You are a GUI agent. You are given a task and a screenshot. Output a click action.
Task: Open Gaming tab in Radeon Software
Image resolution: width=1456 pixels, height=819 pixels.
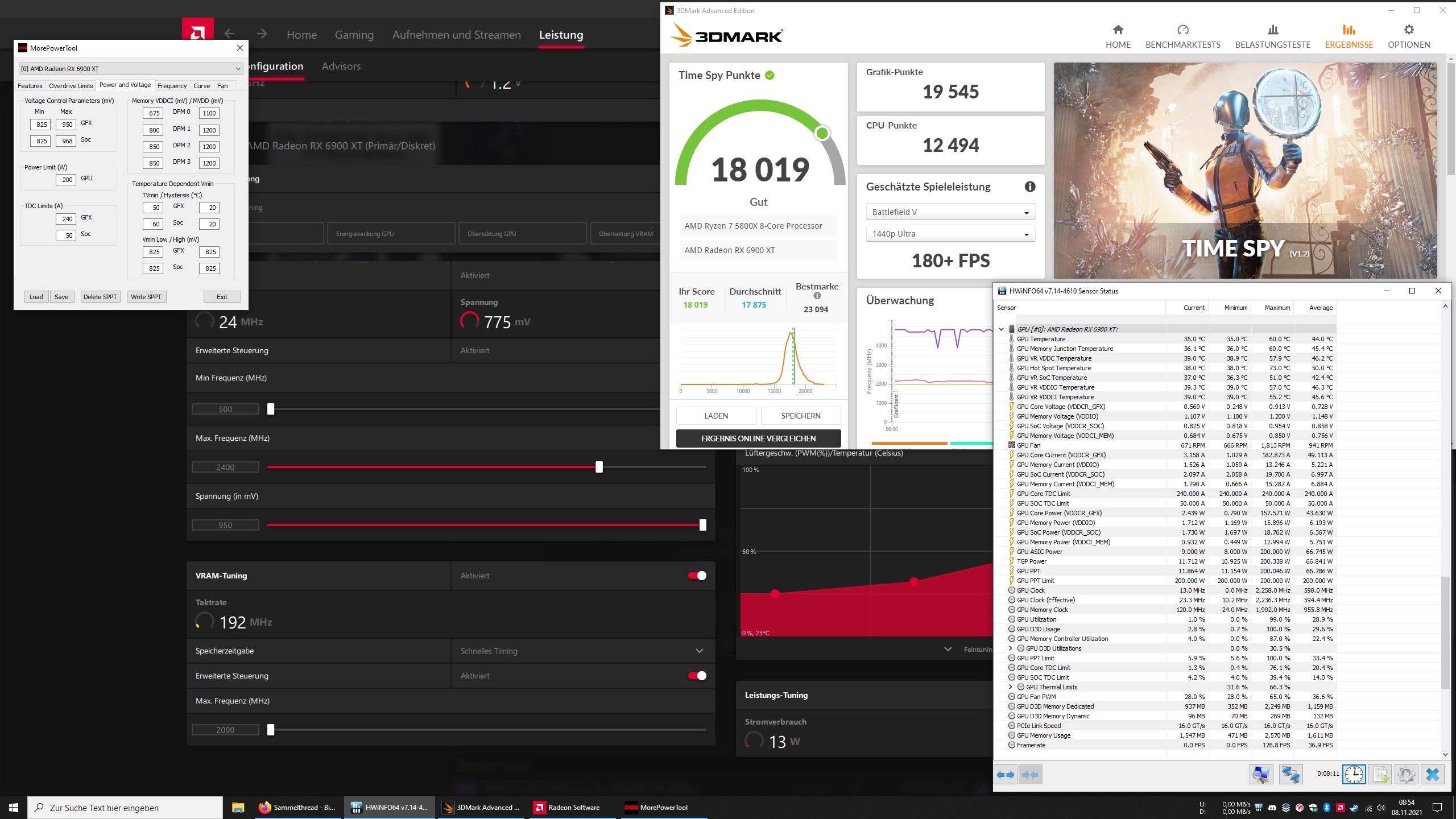click(354, 35)
